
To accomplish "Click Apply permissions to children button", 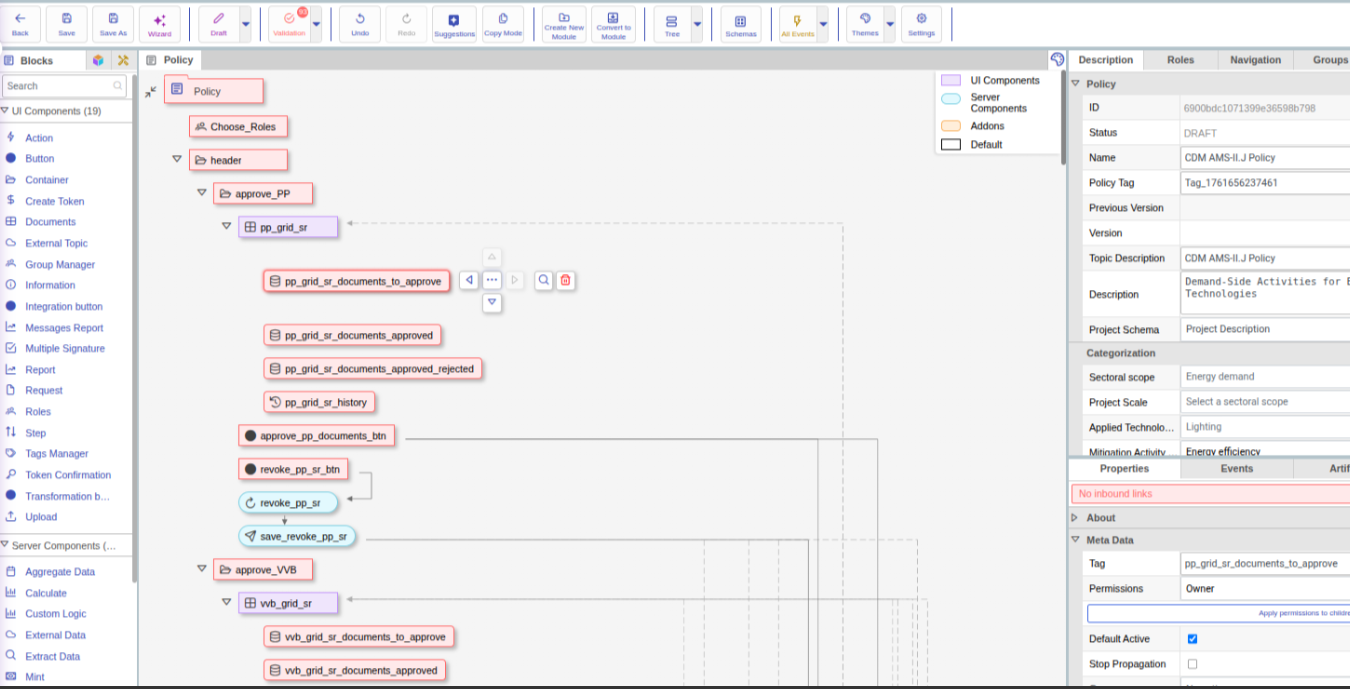I will (x=1219, y=613).
